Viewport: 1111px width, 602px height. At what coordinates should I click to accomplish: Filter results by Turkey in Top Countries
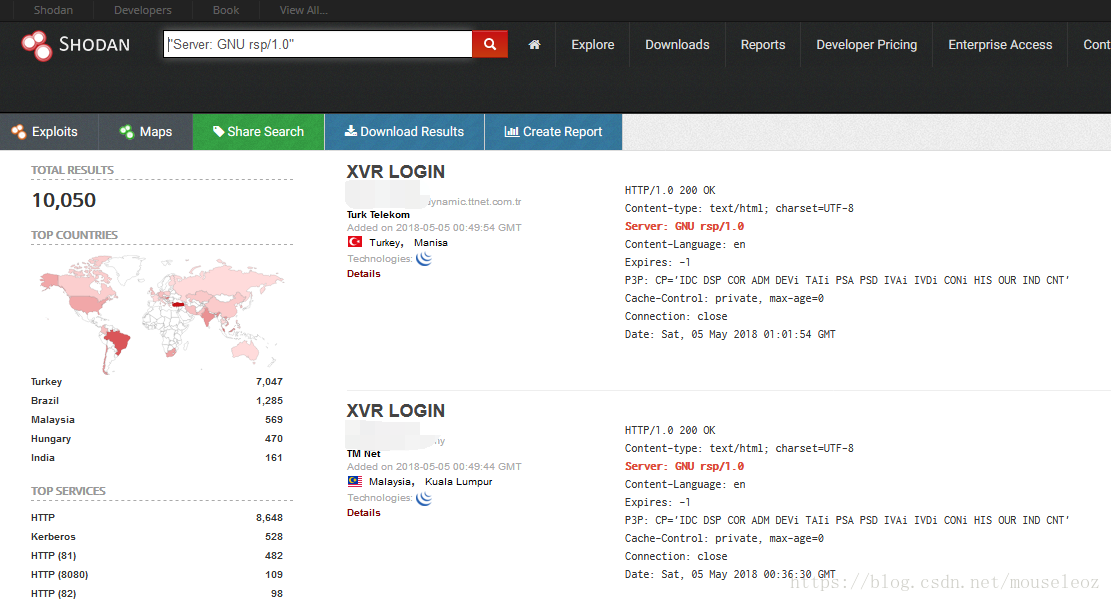tap(47, 382)
